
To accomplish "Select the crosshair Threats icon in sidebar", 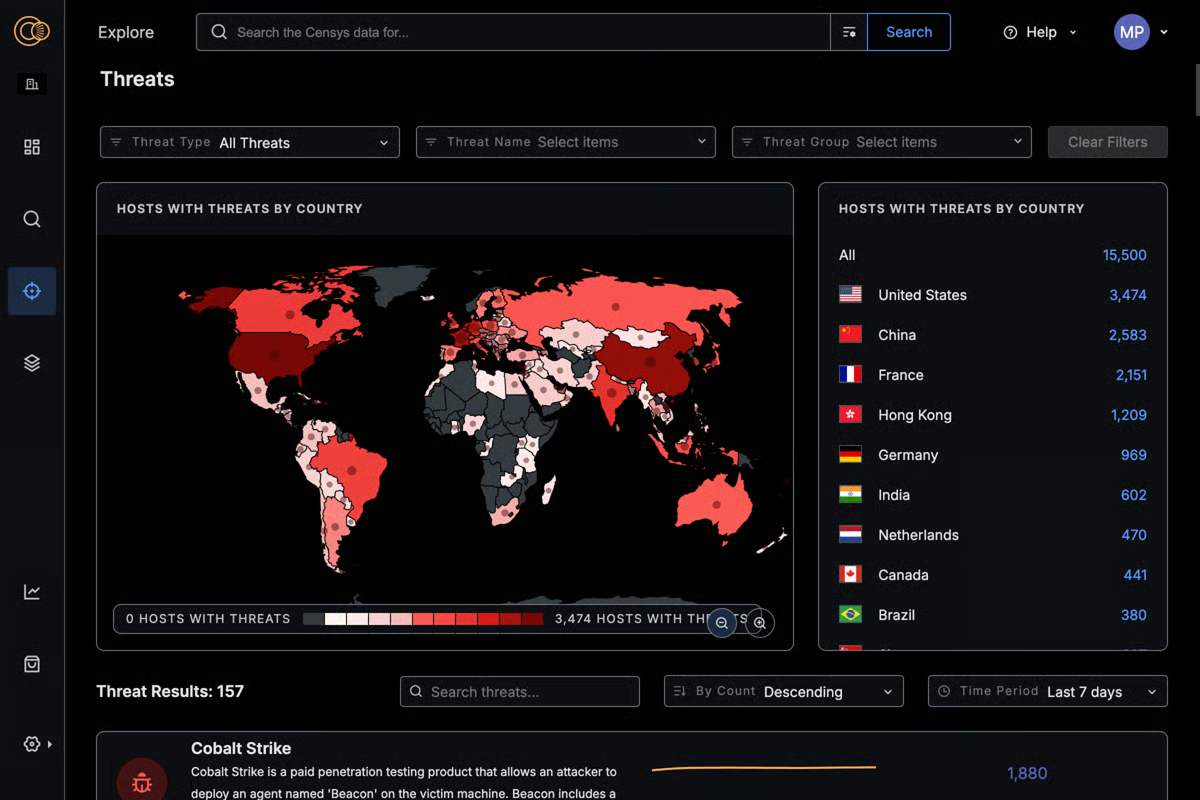I will pyautogui.click(x=31, y=291).
